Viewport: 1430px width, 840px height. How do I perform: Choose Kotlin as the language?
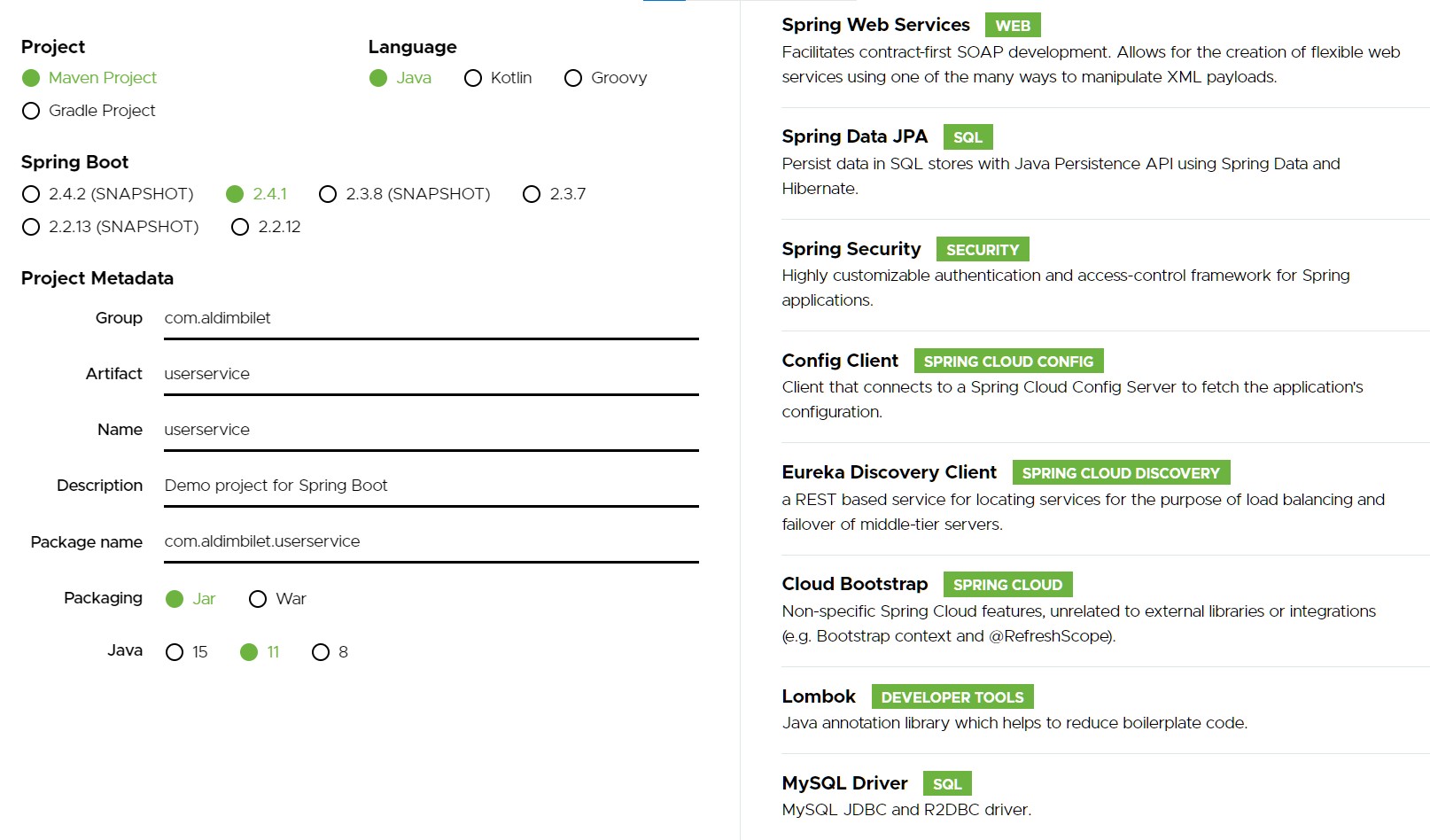[473, 78]
